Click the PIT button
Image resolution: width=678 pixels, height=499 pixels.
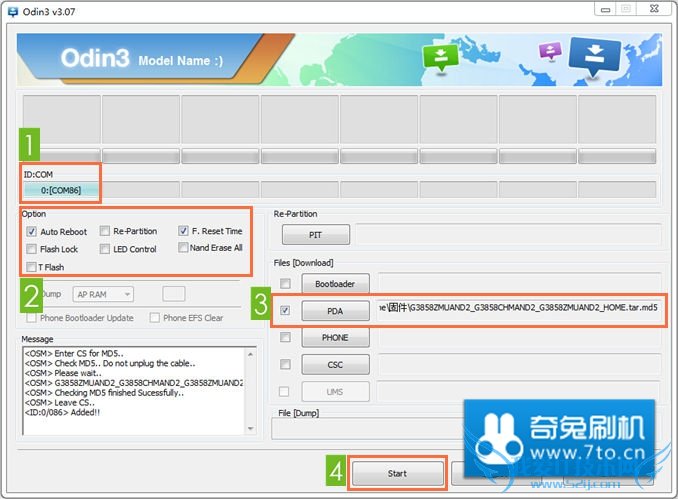(316, 235)
